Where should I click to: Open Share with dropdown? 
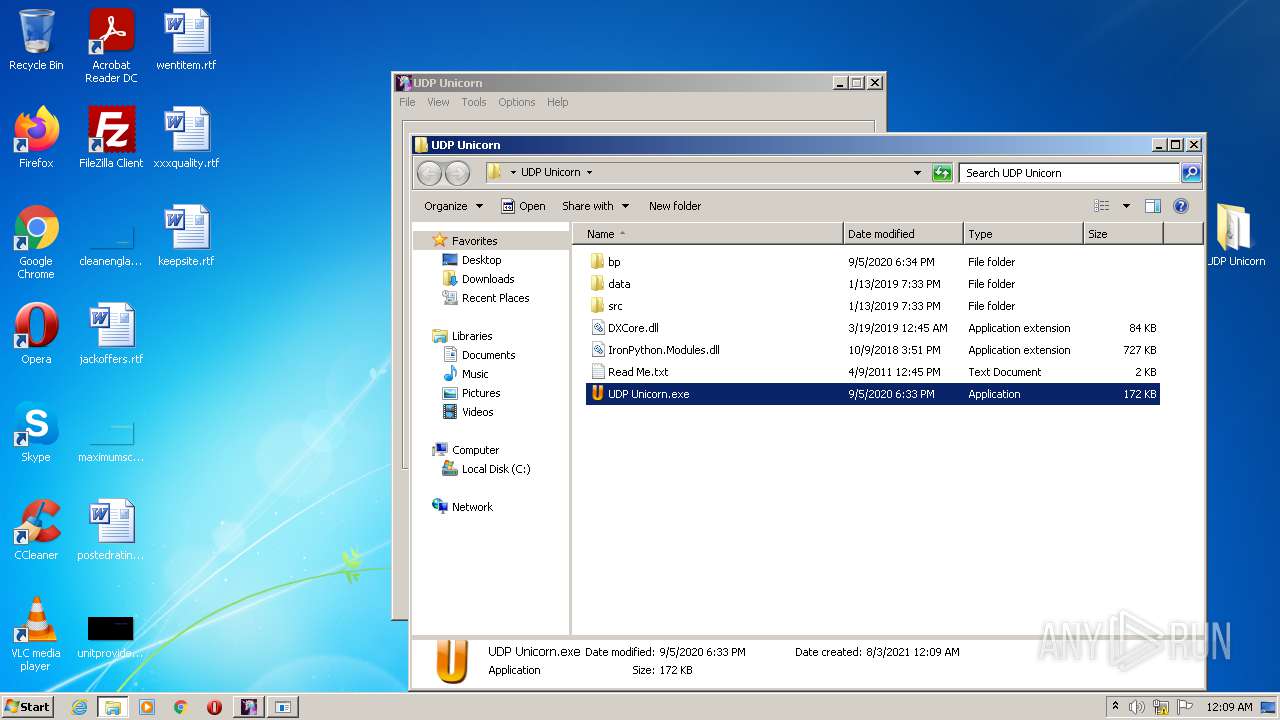point(596,206)
